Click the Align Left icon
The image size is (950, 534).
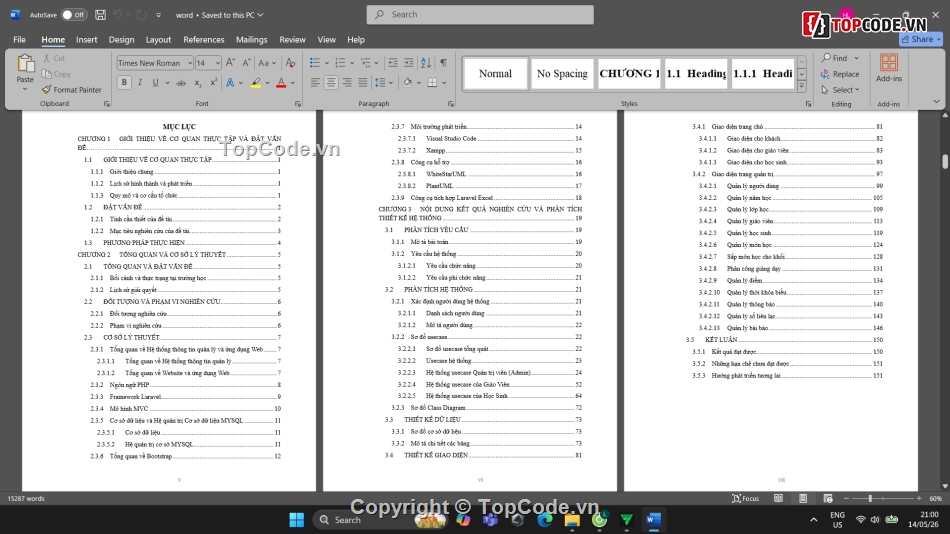point(315,82)
